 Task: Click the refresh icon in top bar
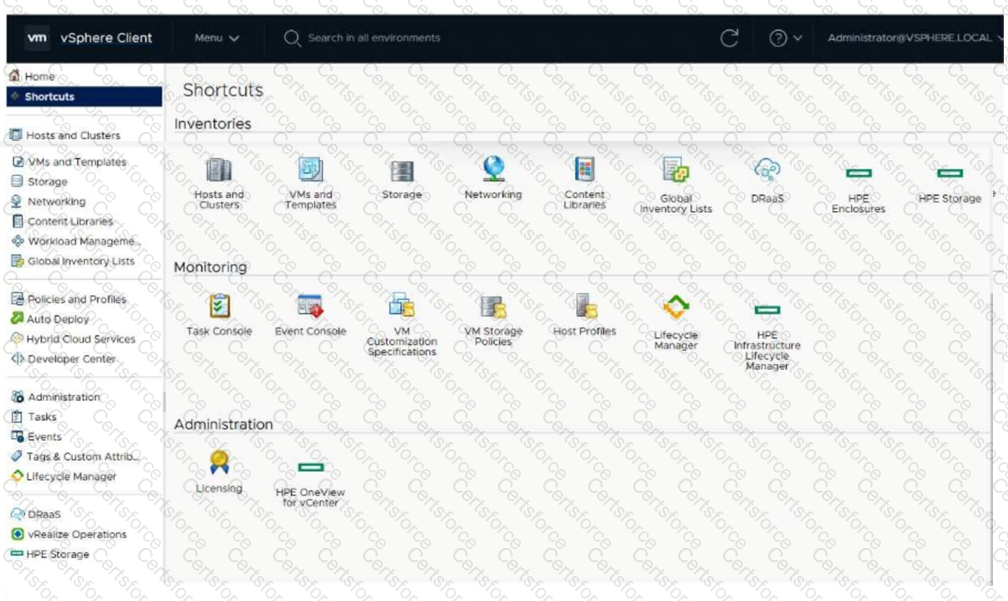point(729,38)
